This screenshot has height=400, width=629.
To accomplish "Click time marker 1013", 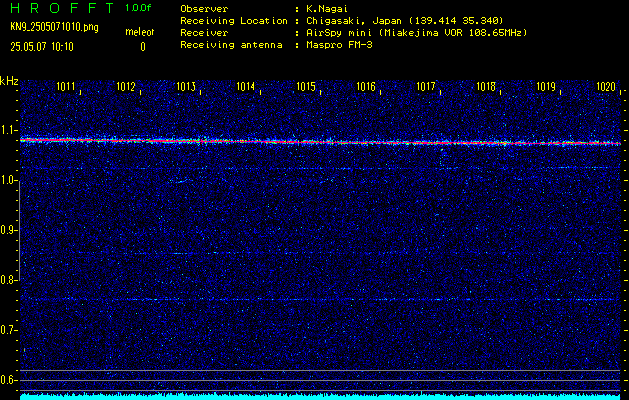I will click(186, 86).
